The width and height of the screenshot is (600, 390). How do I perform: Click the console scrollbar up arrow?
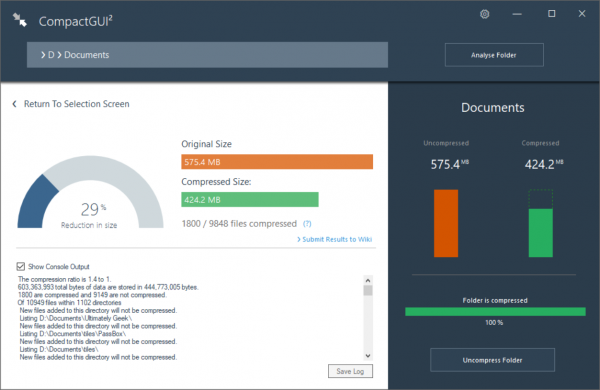click(368, 281)
